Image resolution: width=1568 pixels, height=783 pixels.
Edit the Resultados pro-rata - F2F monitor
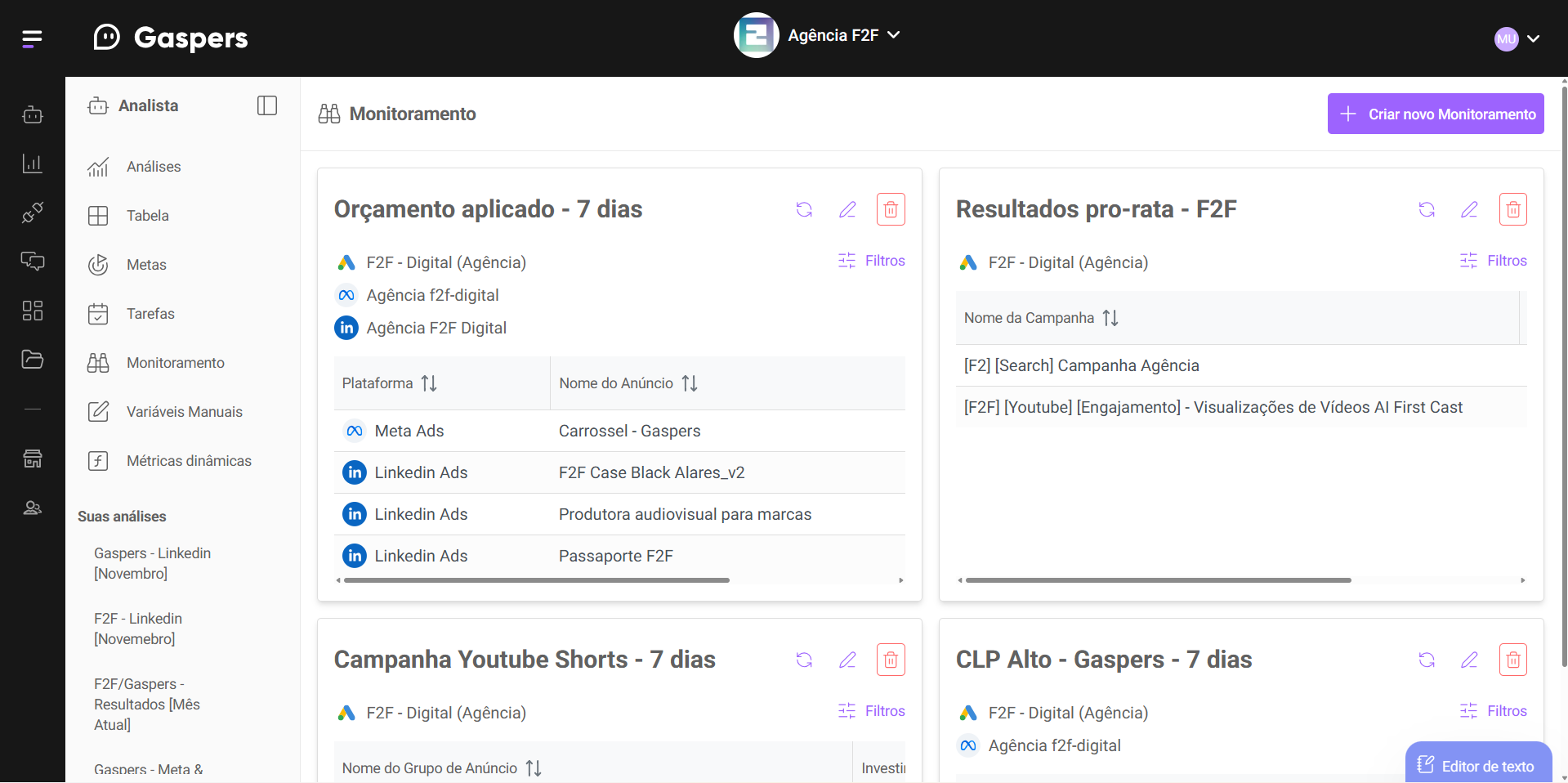[x=1469, y=210]
